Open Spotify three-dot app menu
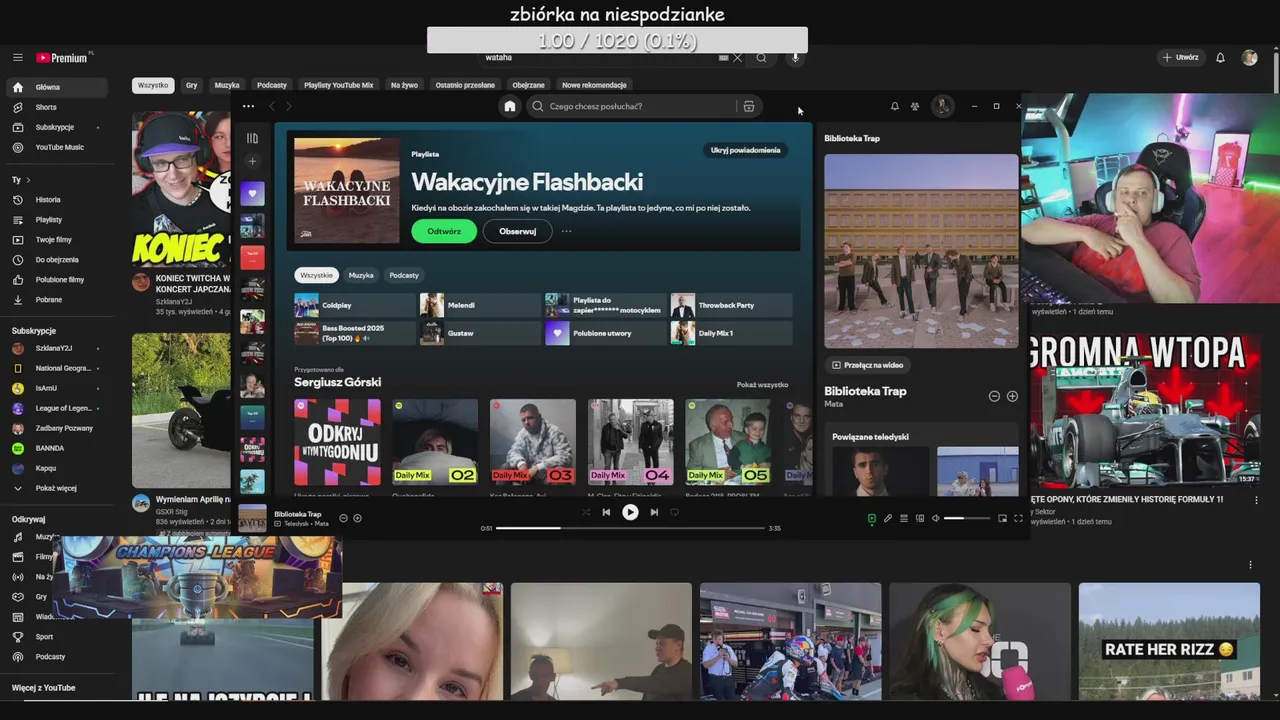Screen dimensions: 1280x720 [248, 106]
